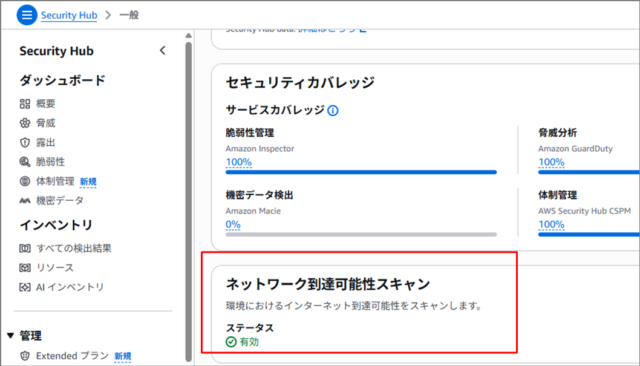Image resolution: width=640 pixels, height=366 pixels.
Task: Click the 新規 badge next to 体制管理
Action: coord(88,182)
